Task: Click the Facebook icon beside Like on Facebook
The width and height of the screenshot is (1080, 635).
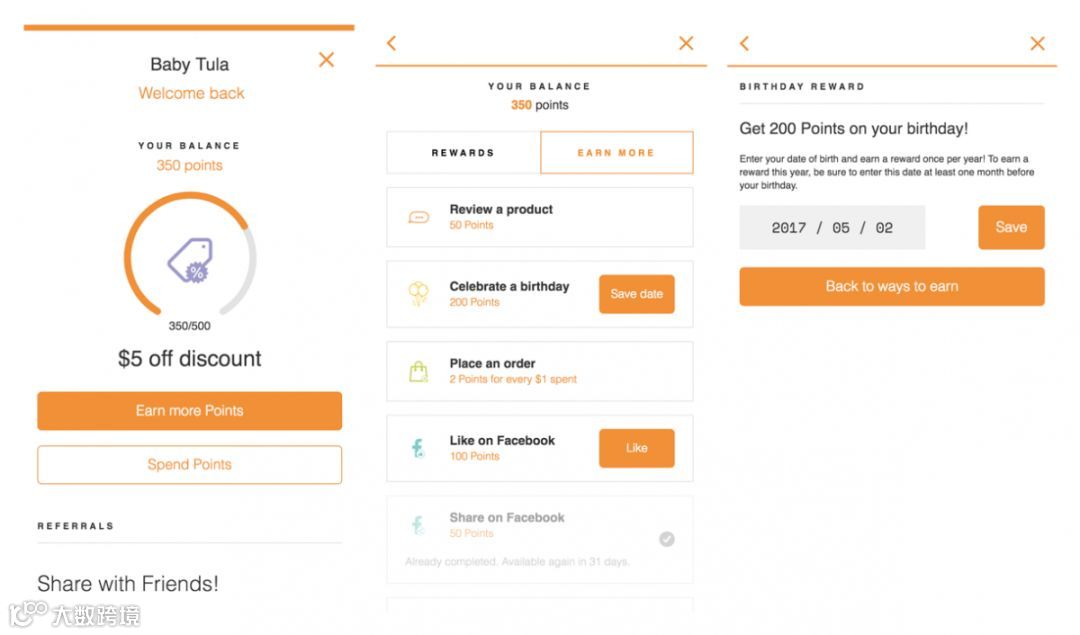Action: pyautogui.click(x=417, y=448)
